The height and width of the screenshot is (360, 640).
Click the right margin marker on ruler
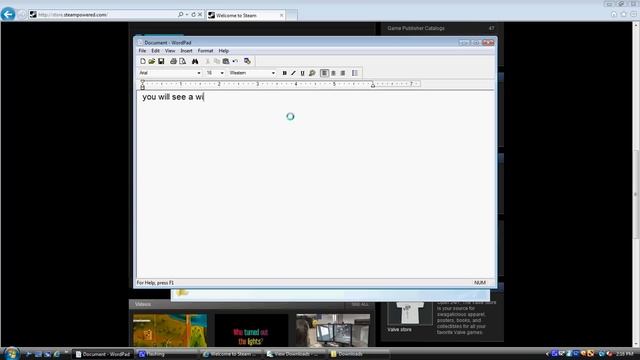tap(373, 85)
